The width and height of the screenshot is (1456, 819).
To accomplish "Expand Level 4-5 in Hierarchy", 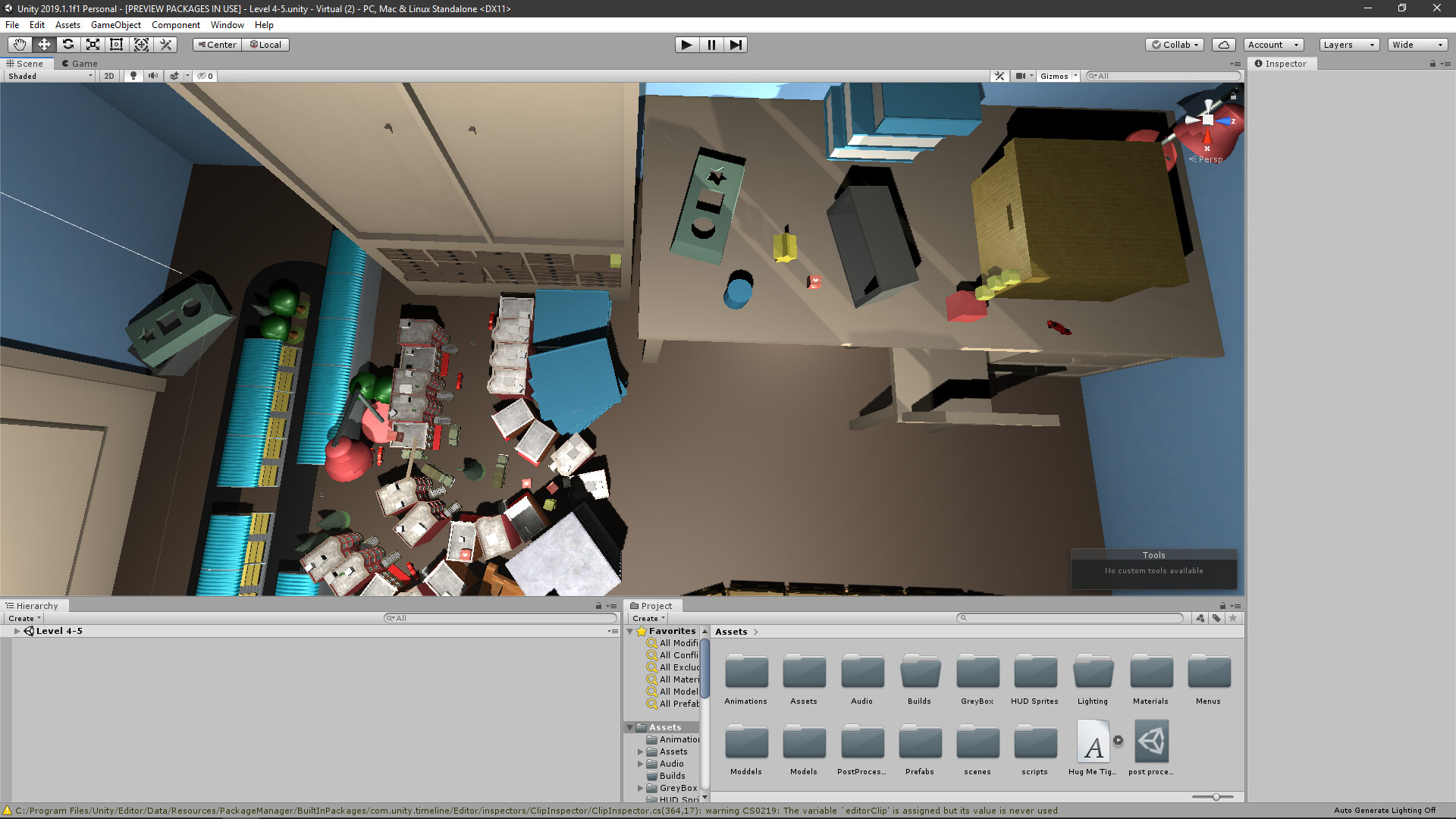I will pyautogui.click(x=17, y=631).
